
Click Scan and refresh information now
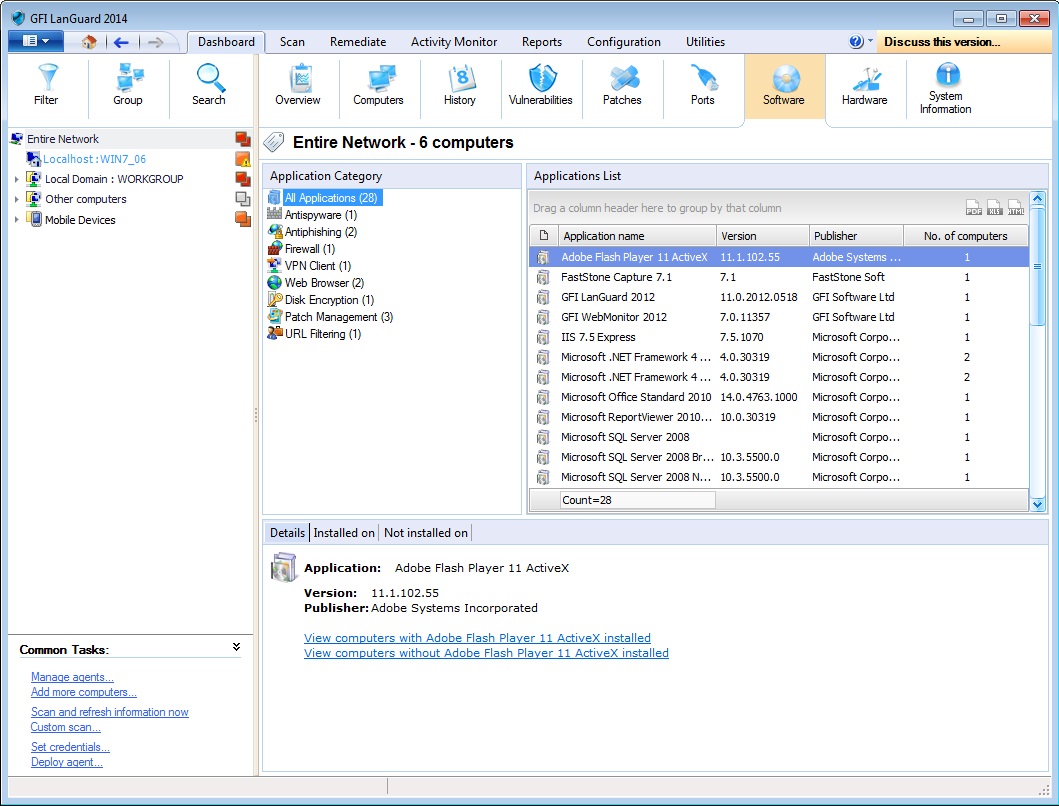[109, 712]
